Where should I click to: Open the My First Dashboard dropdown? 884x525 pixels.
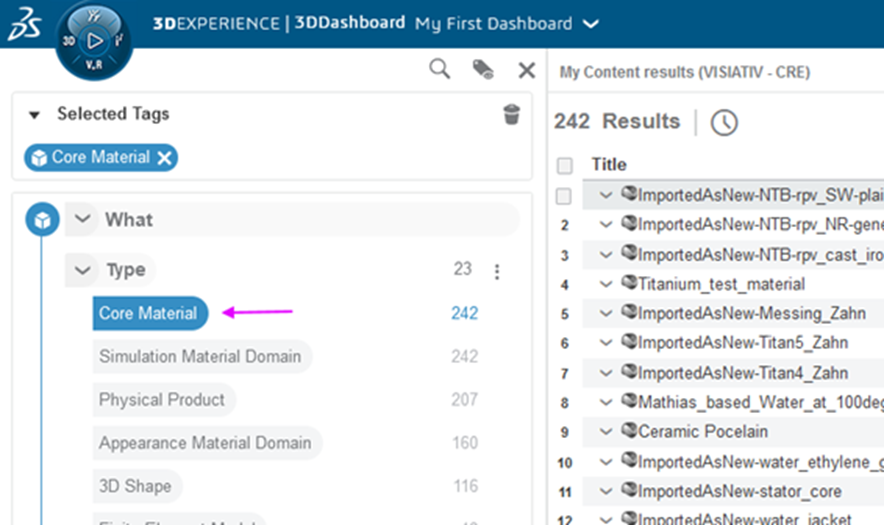[x=591, y=24]
